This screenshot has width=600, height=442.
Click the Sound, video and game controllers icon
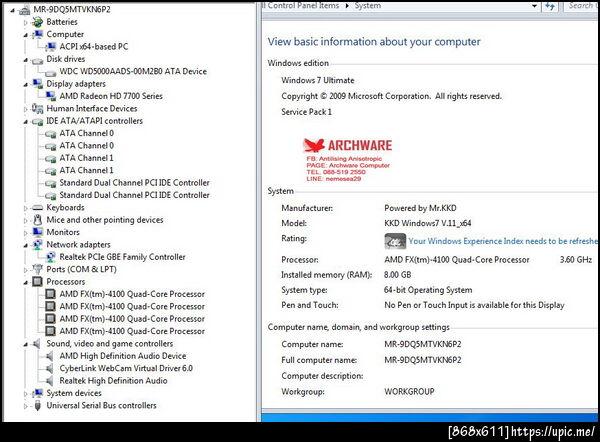(37, 344)
